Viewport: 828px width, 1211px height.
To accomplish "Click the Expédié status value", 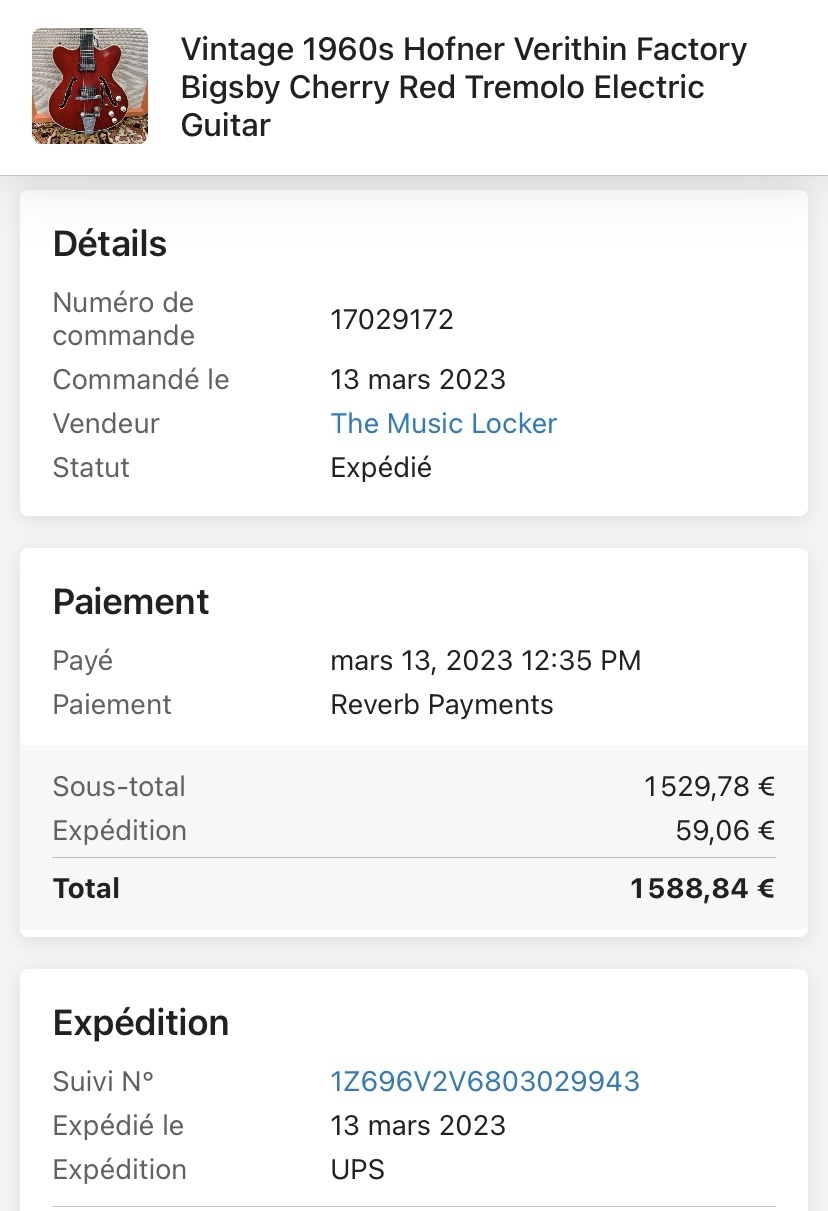I will [x=381, y=468].
